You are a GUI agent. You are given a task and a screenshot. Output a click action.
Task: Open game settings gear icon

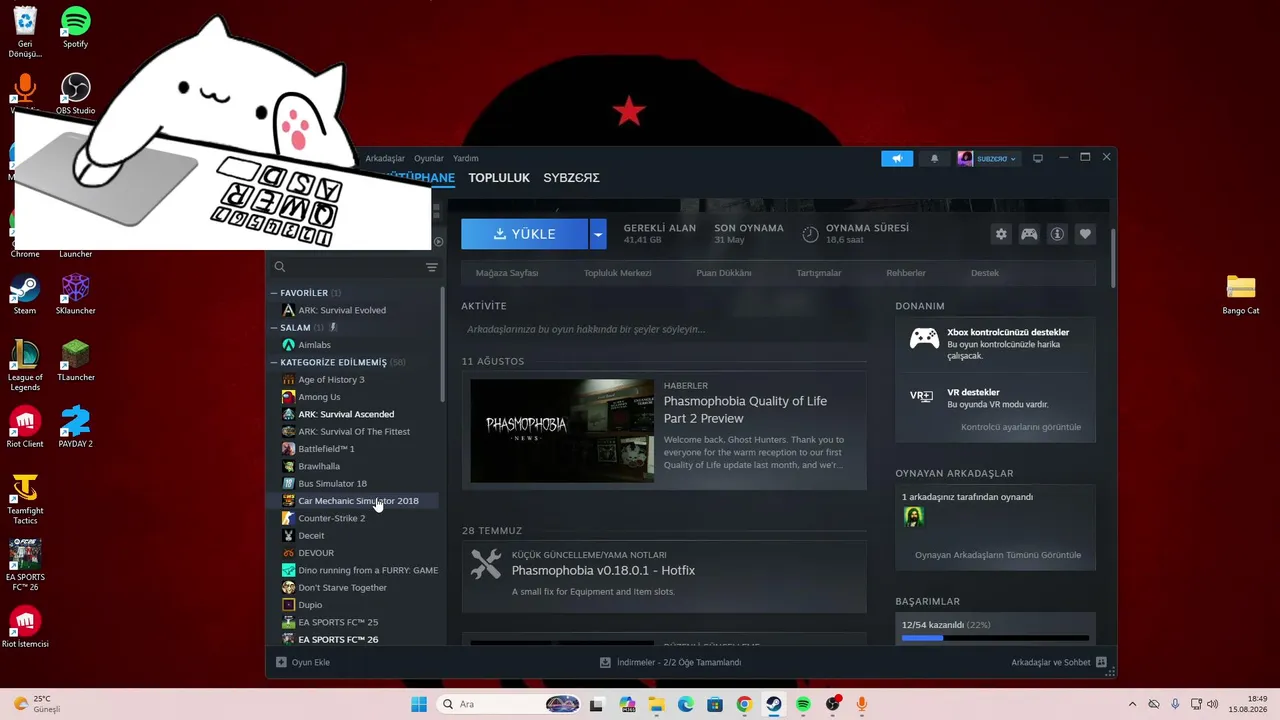tap(1001, 234)
